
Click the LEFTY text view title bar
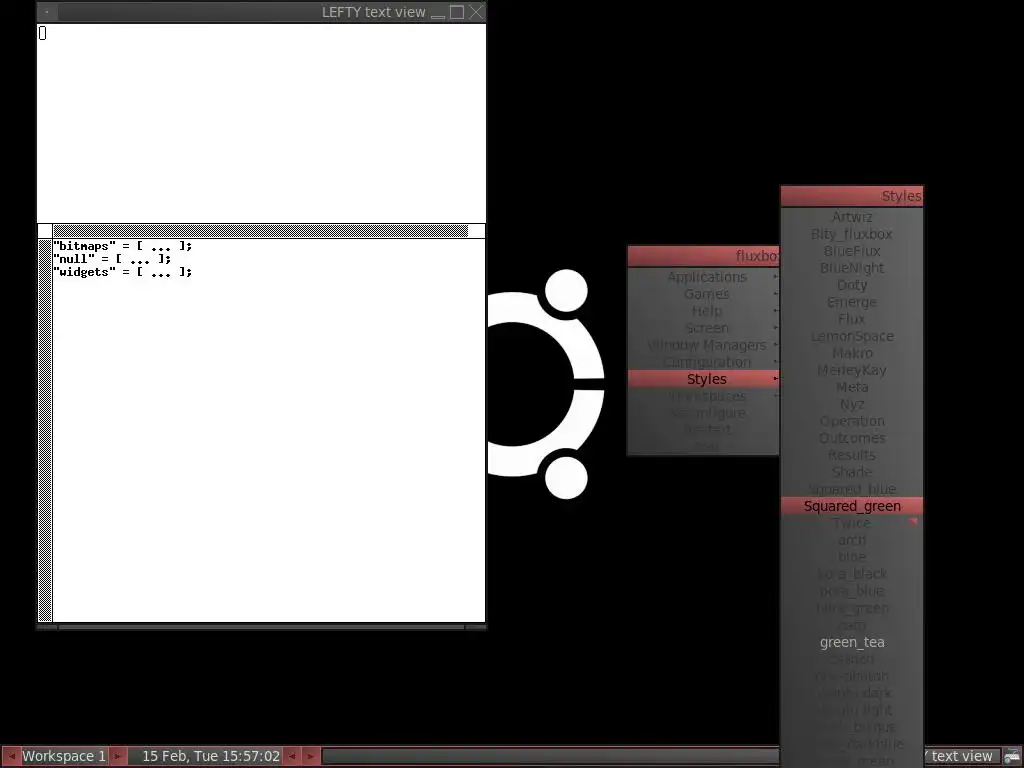[x=243, y=12]
